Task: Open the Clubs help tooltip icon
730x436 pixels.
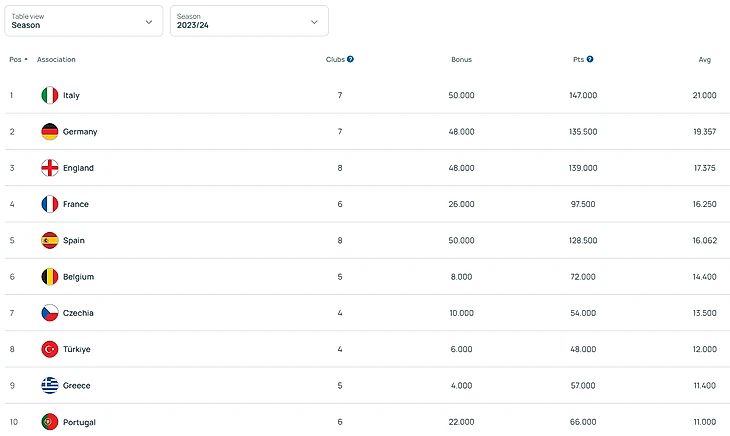Action: (x=351, y=59)
